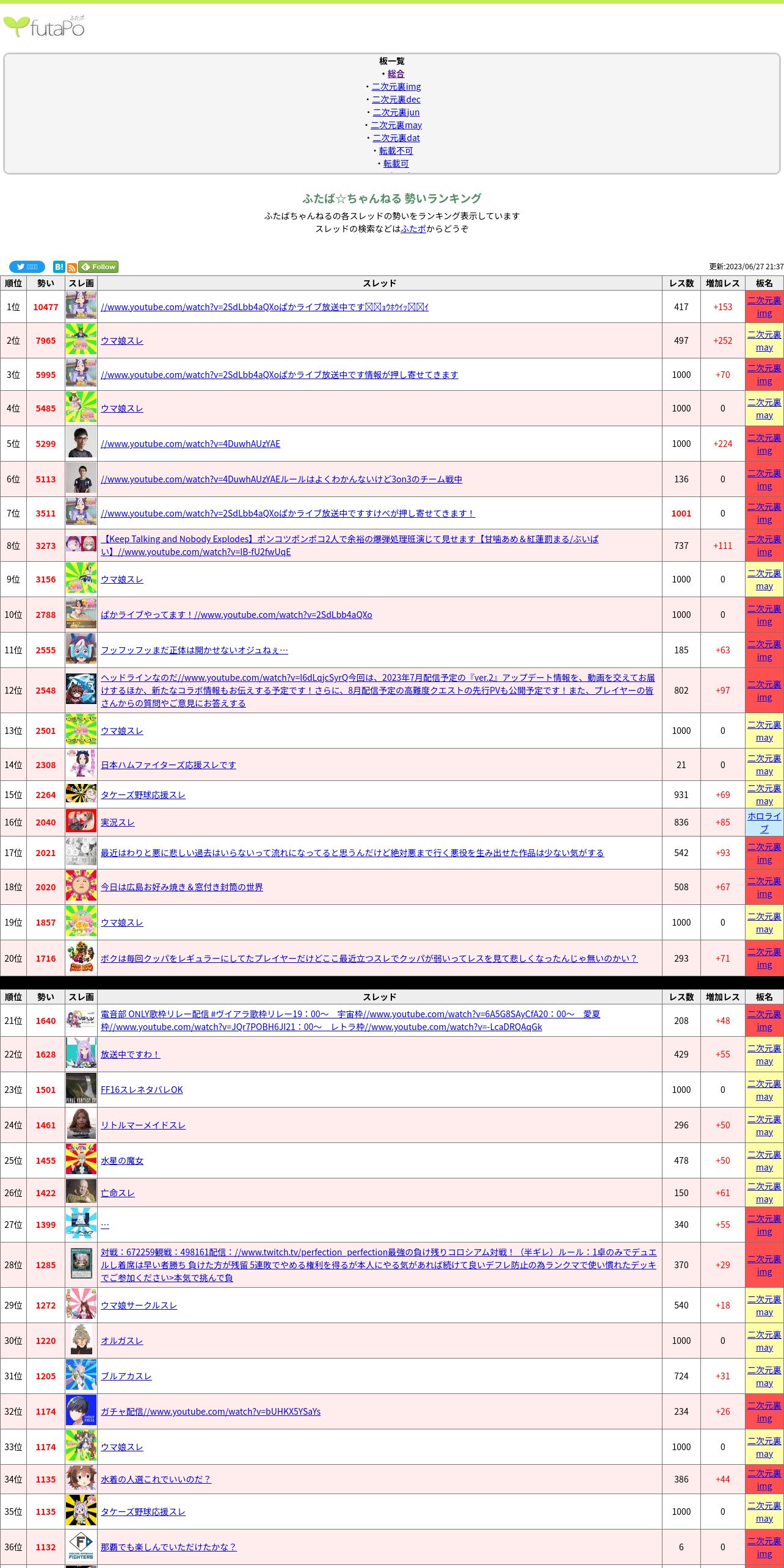This screenshot has width=784, height=1568.
Task: Open rank 5 thread thumbnail of man
Action: pos(81,443)
